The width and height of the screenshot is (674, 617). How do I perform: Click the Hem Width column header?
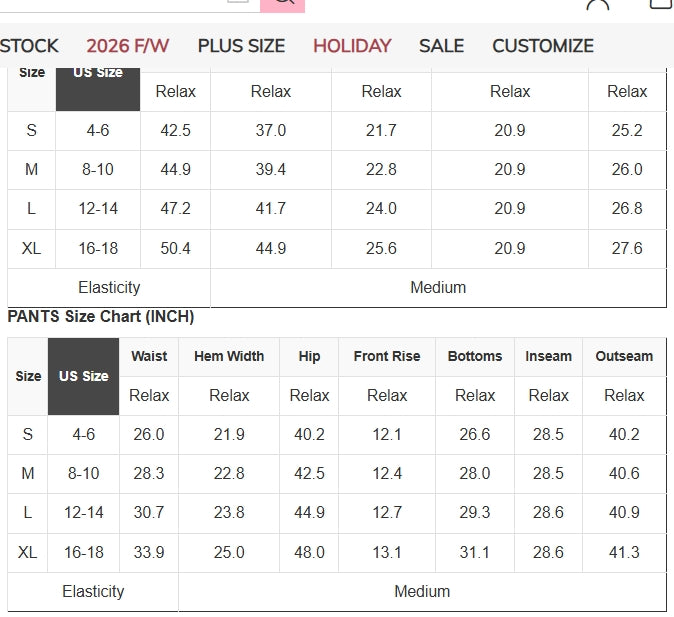pyautogui.click(x=229, y=356)
